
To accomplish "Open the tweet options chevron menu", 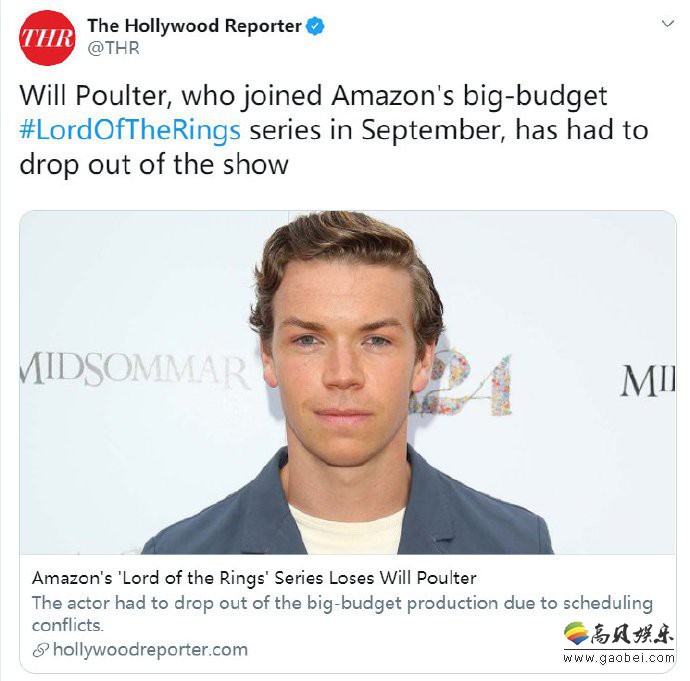I will (x=668, y=23).
